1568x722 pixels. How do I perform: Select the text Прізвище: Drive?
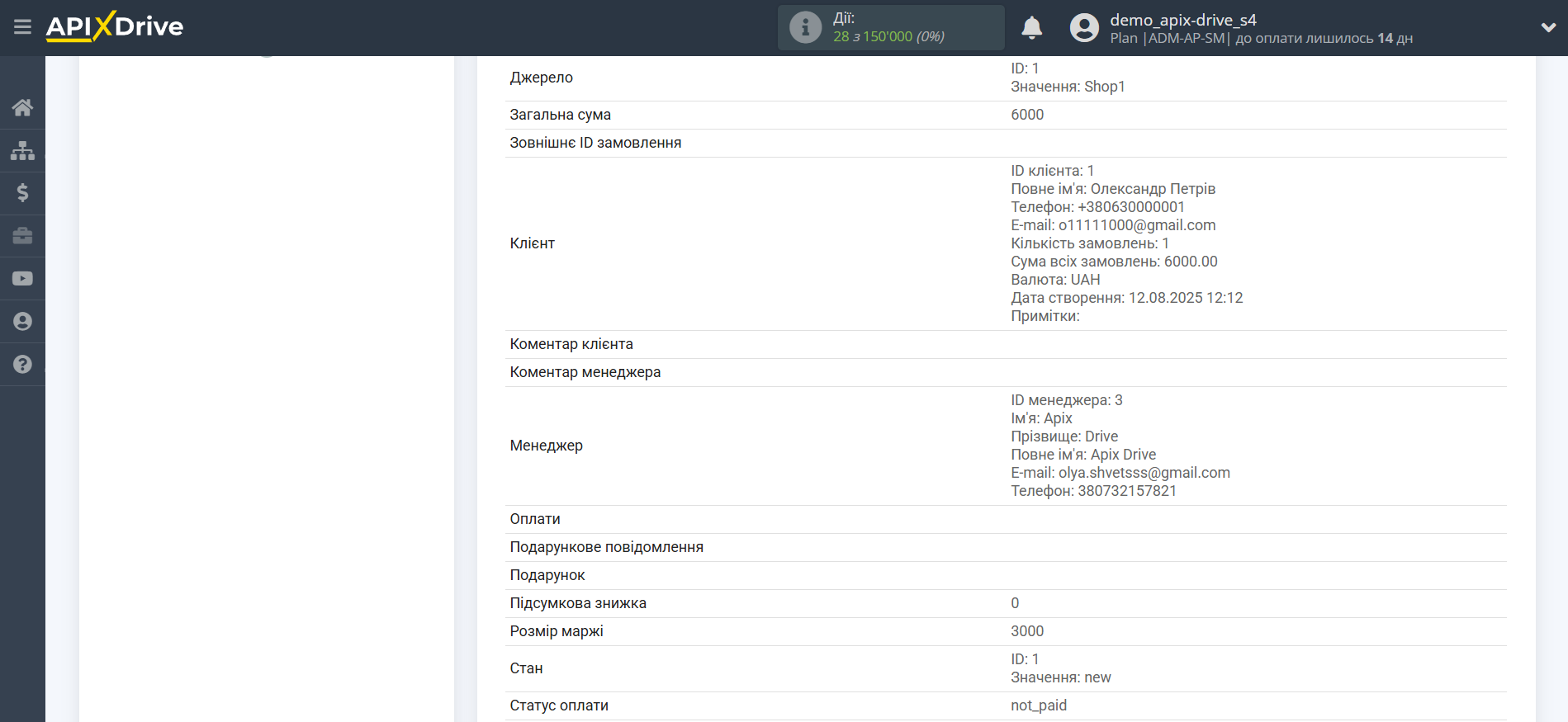[x=1064, y=437]
